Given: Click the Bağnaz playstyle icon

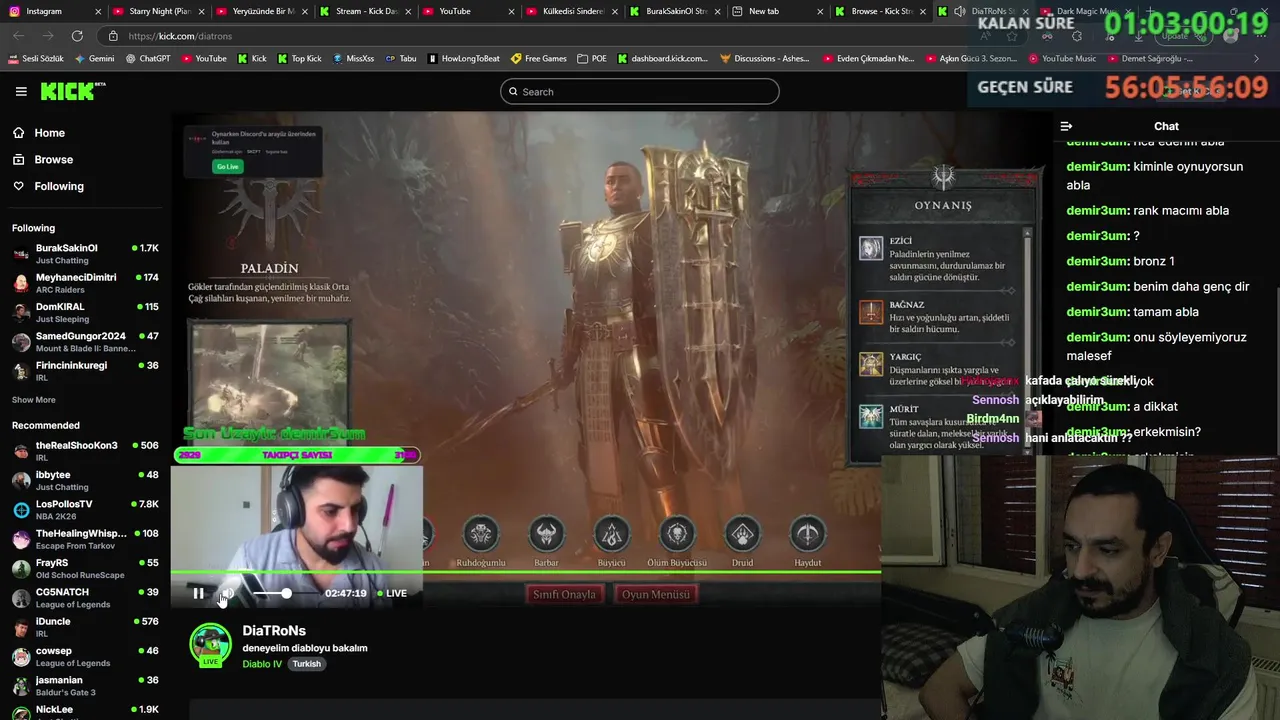Looking at the screenshot, I should [871, 312].
